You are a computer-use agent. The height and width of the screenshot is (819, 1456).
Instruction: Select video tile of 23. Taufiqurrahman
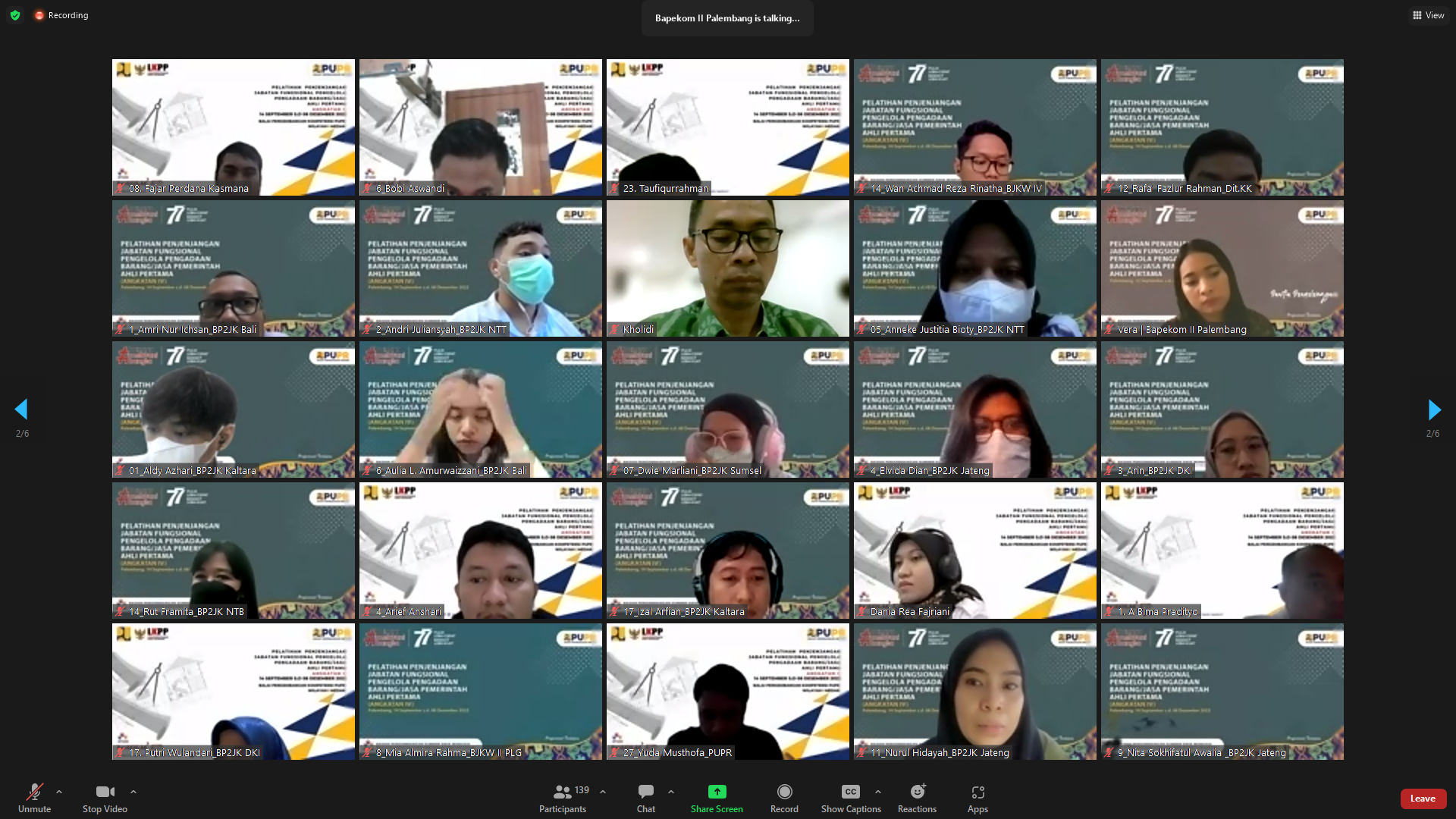(x=728, y=127)
